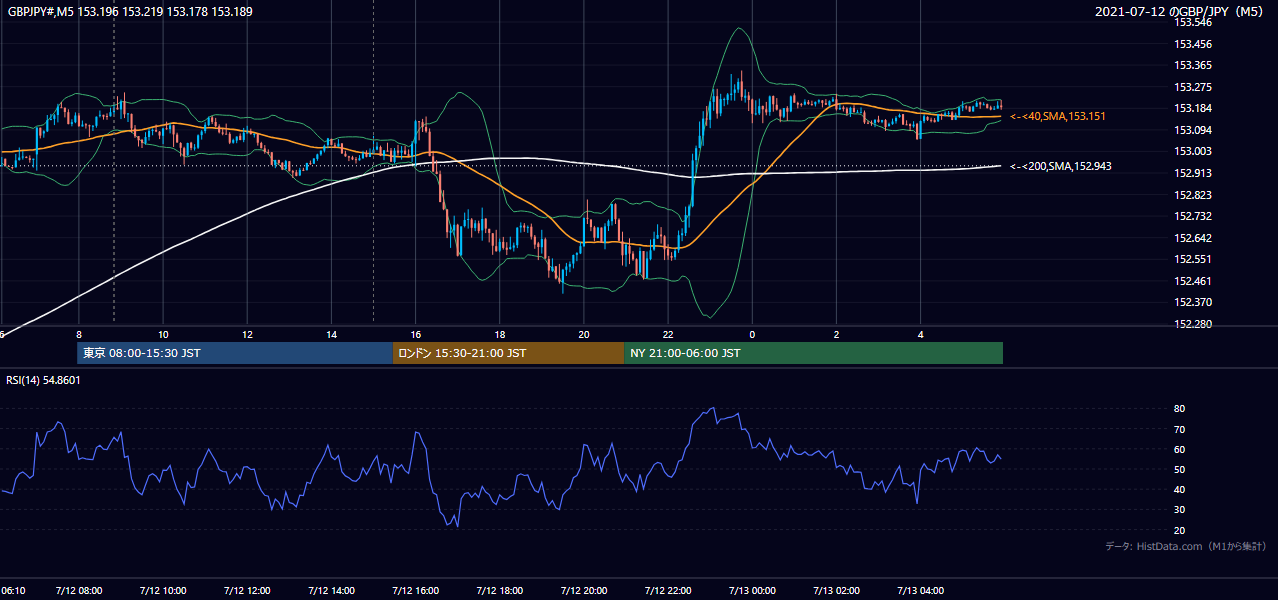The width and height of the screenshot is (1278, 600).
Task: Click hour tick 4 under the price chart
Action: pos(920,335)
